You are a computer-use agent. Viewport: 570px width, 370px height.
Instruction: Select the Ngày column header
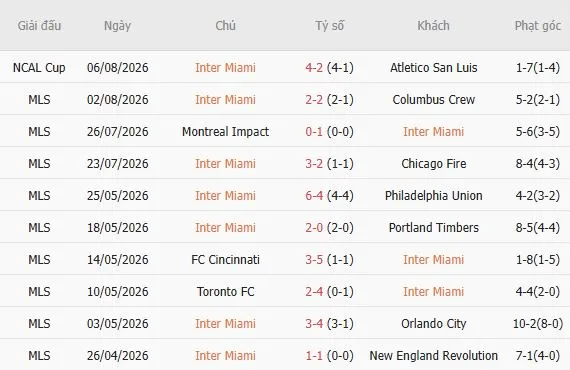117,26
